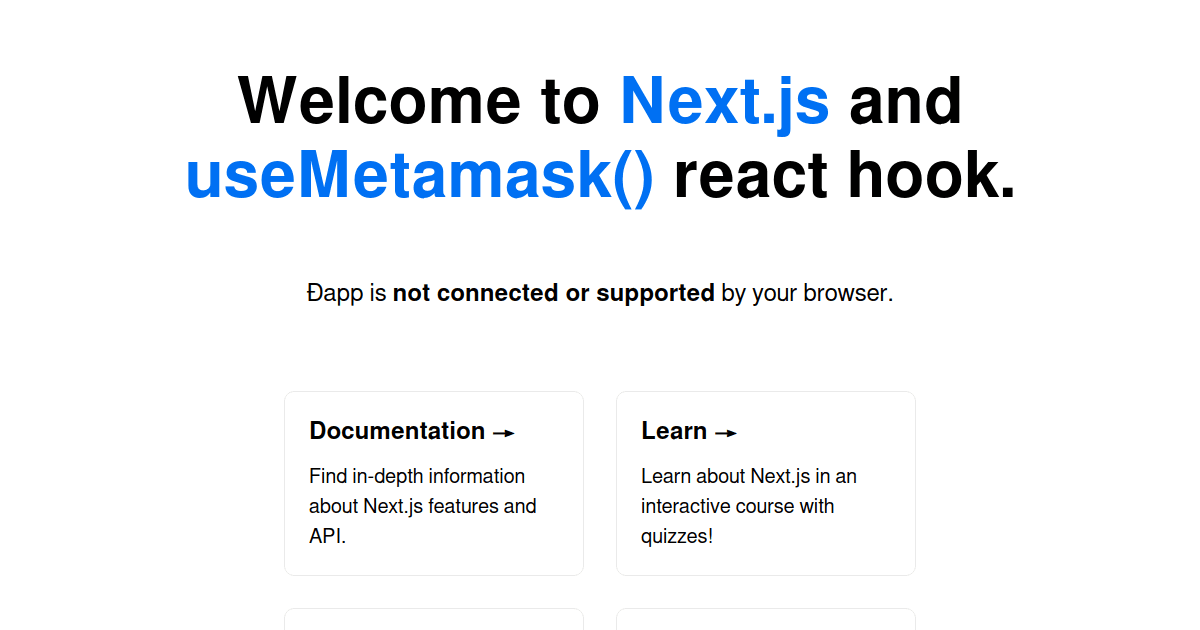The height and width of the screenshot is (630, 1200).
Task: Click the 'quizzes!' text in Learn card
Action: tap(677, 536)
